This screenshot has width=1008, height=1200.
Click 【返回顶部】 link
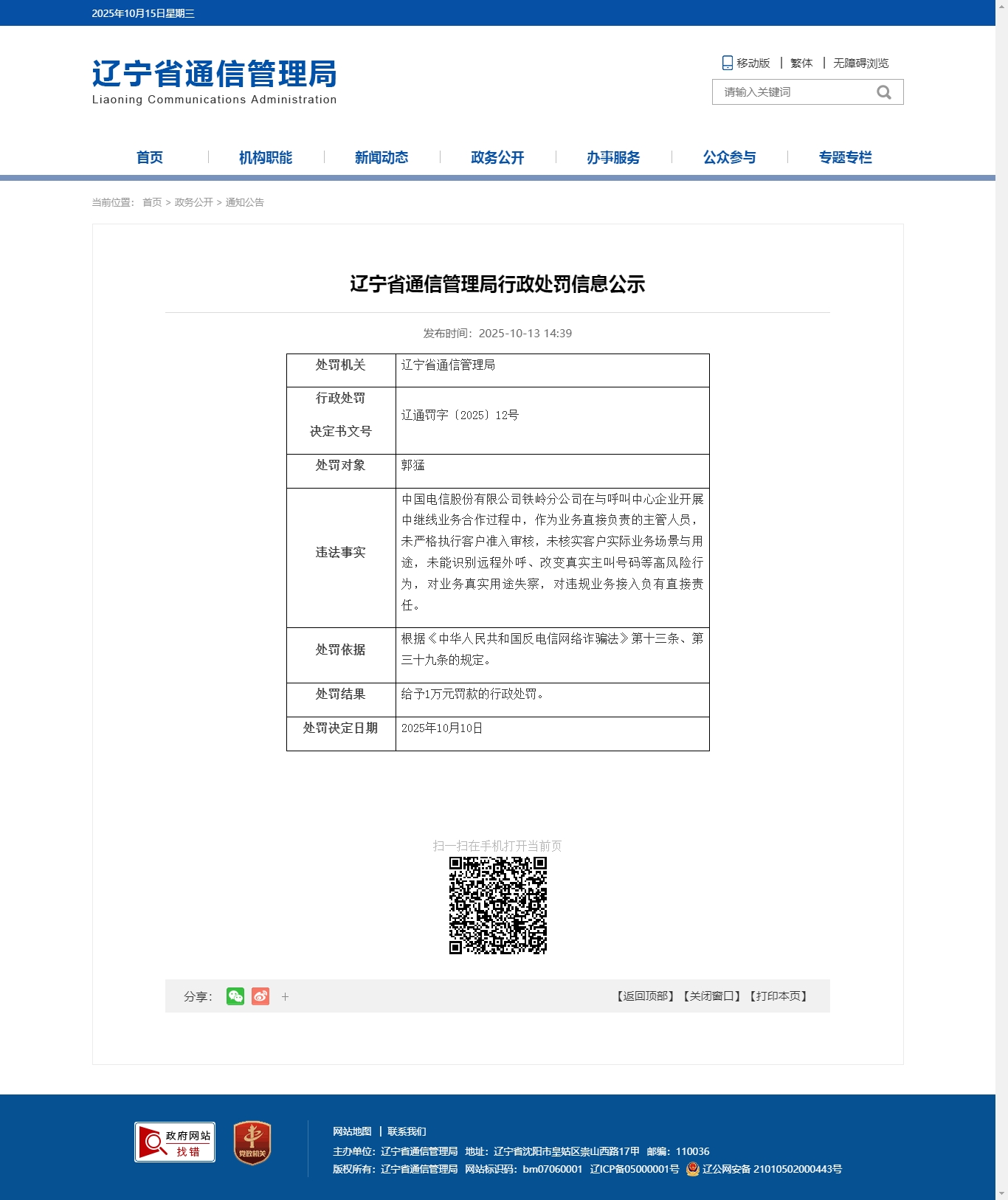(646, 996)
